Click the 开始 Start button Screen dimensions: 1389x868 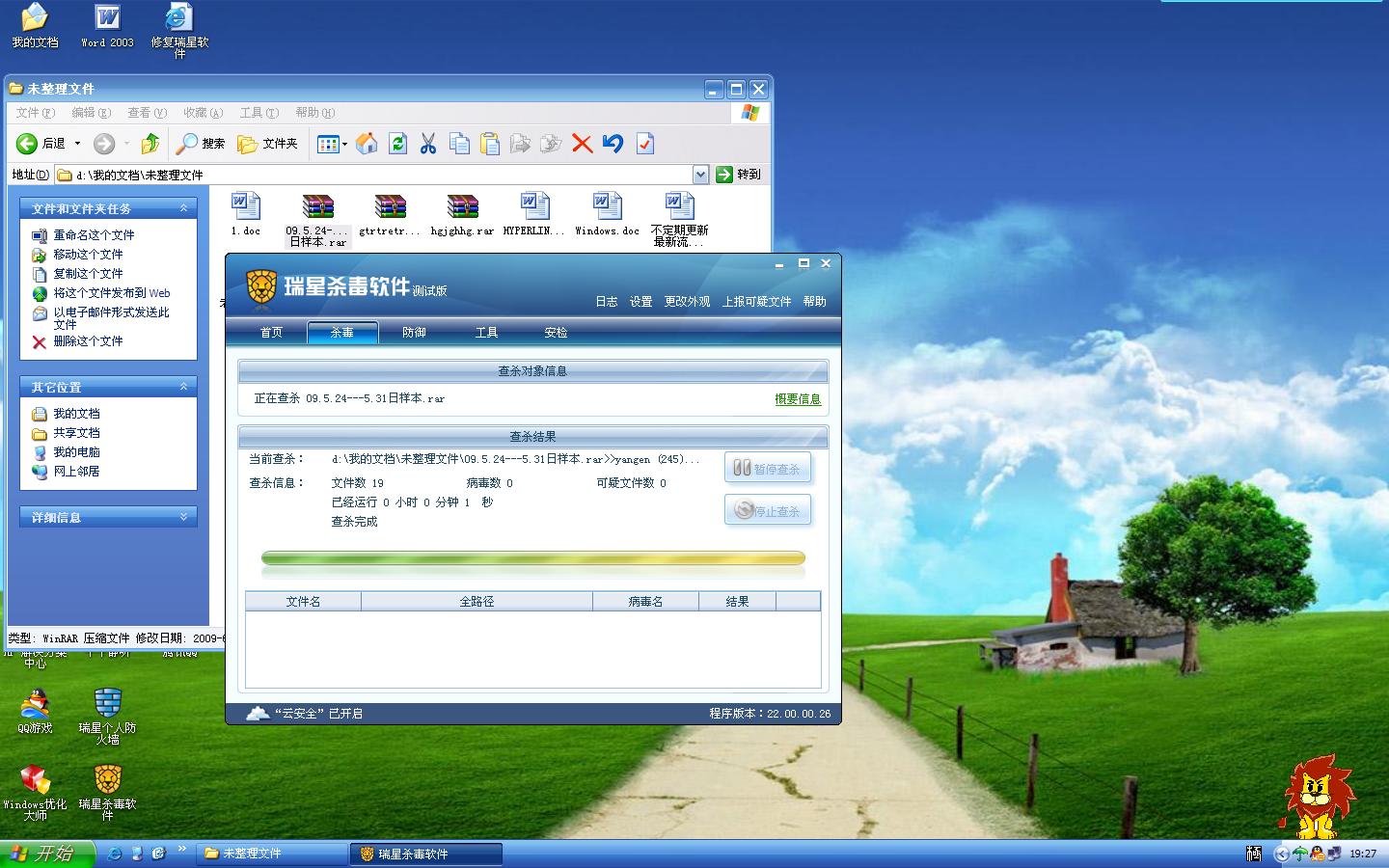coord(47,854)
